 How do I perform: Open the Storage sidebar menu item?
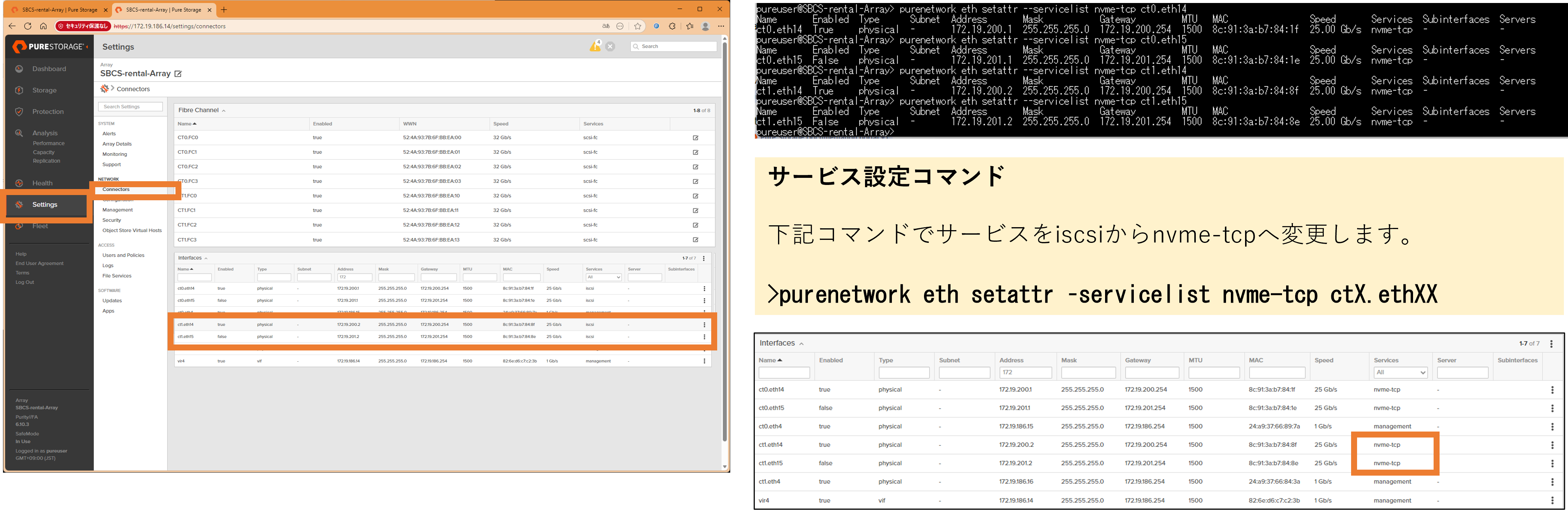coord(44,90)
